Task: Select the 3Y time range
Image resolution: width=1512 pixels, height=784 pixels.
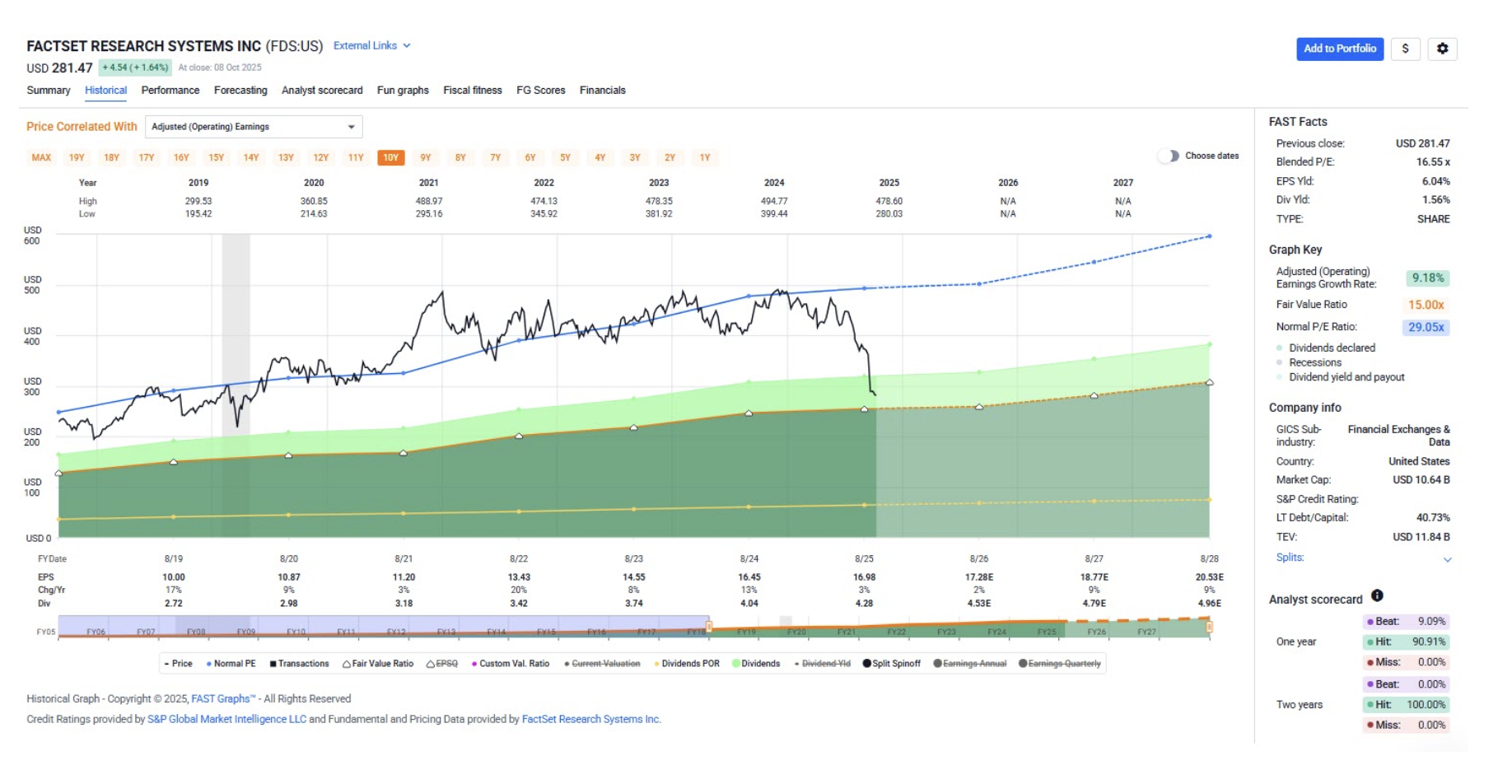Action: pyautogui.click(x=635, y=157)
